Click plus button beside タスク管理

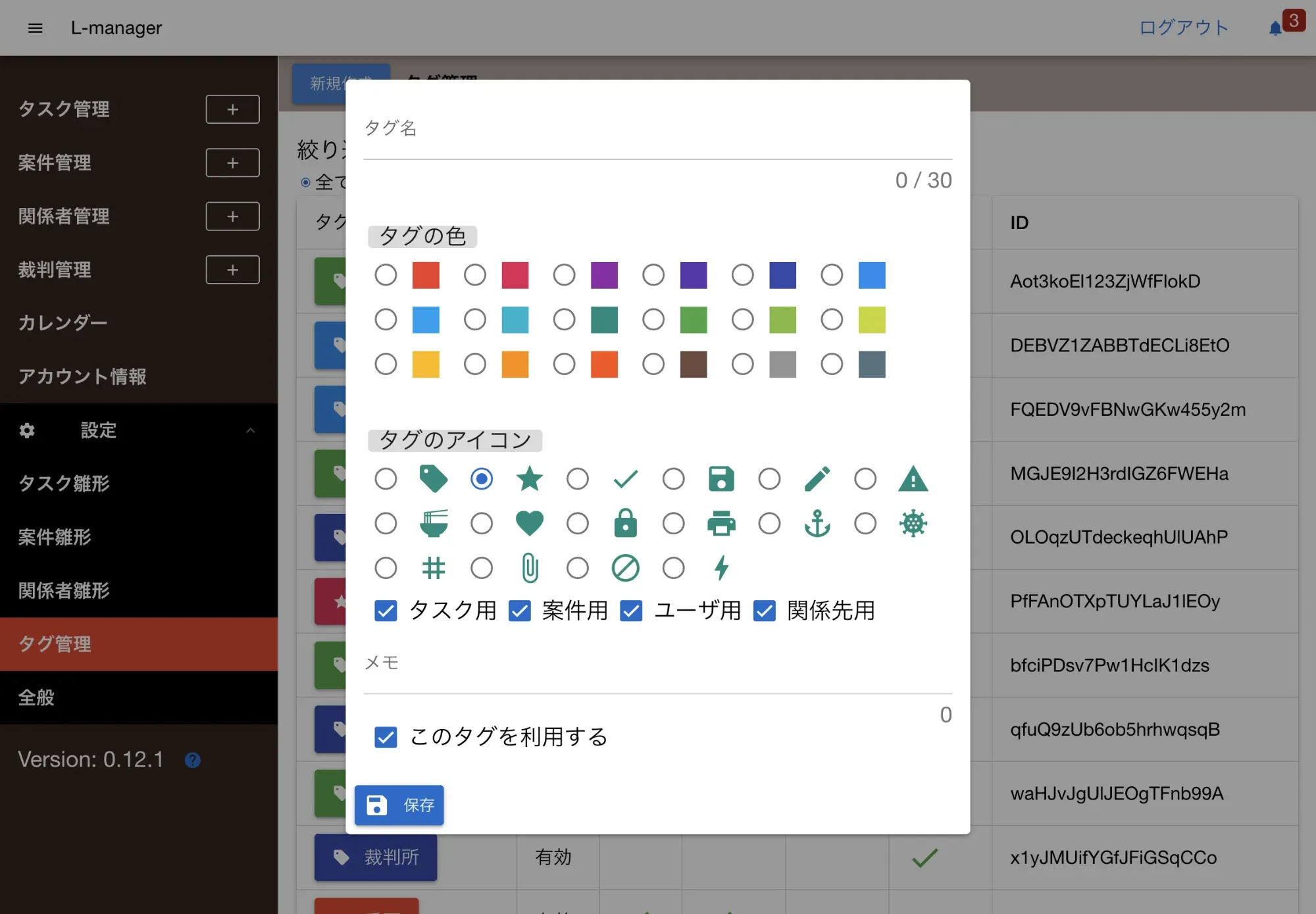click(x=232, y=109)
